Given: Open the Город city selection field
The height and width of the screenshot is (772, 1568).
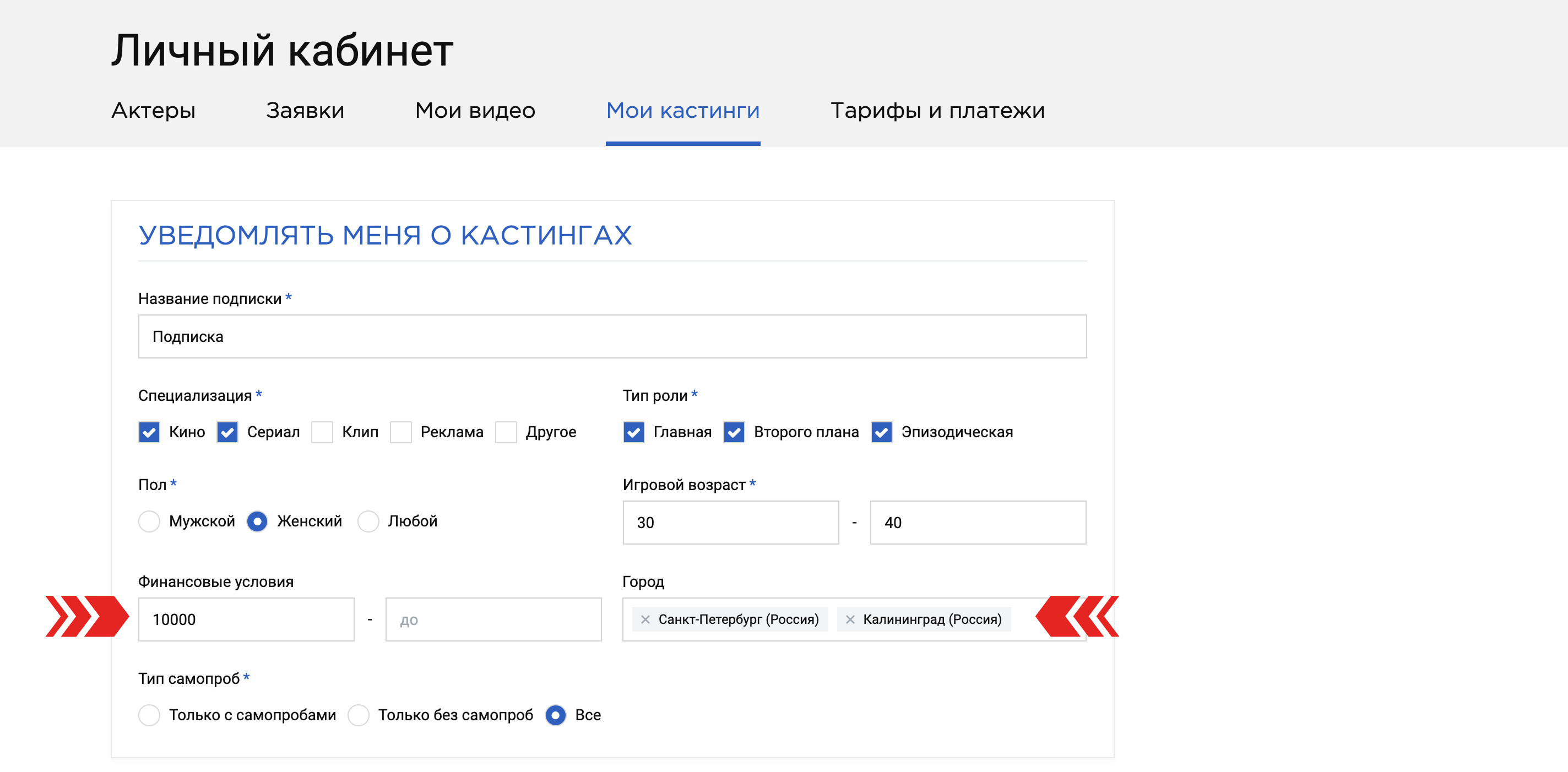Looking at the screenshot, I should pos(1023,619).
